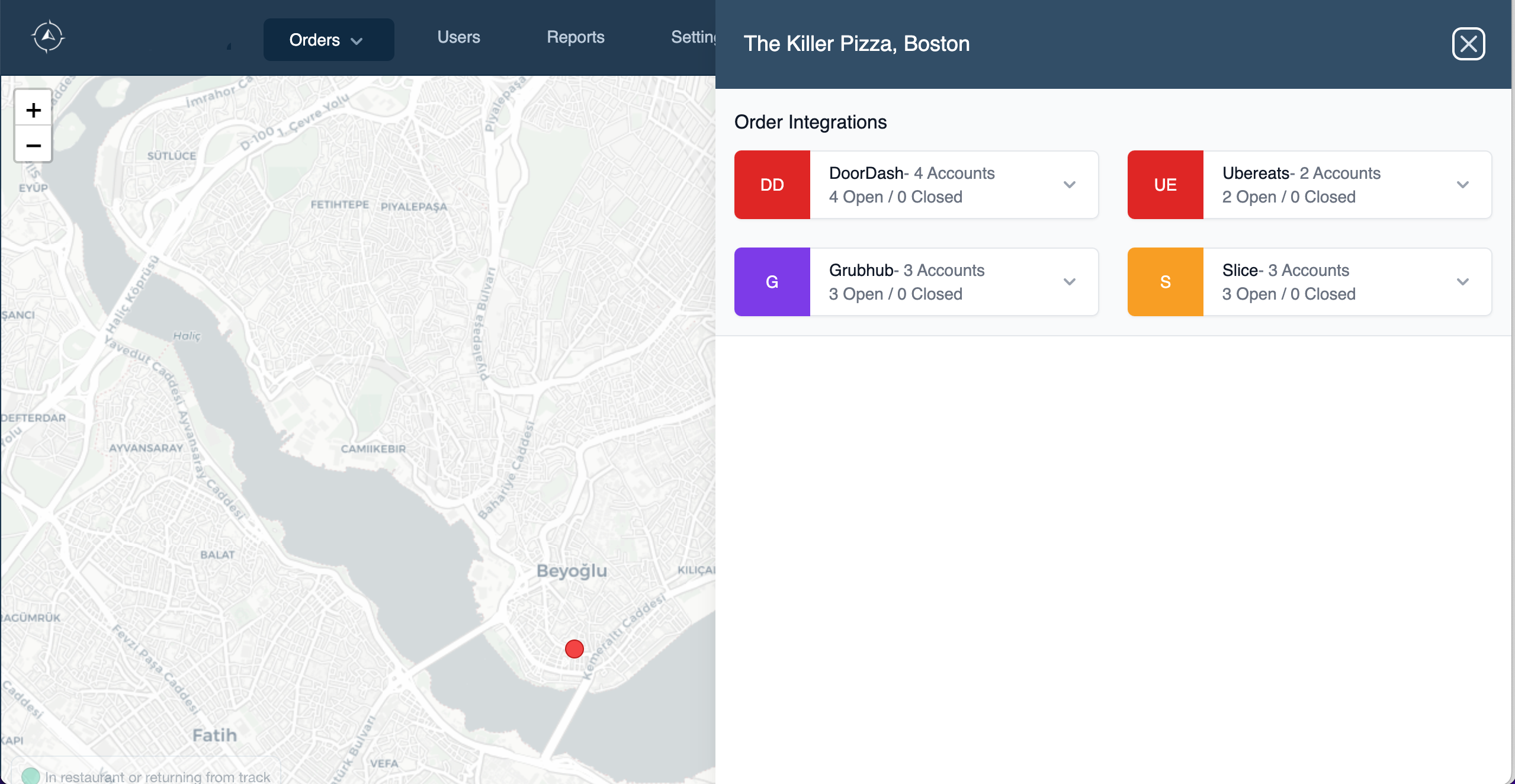Go to the Users tab

pos(458,37)
